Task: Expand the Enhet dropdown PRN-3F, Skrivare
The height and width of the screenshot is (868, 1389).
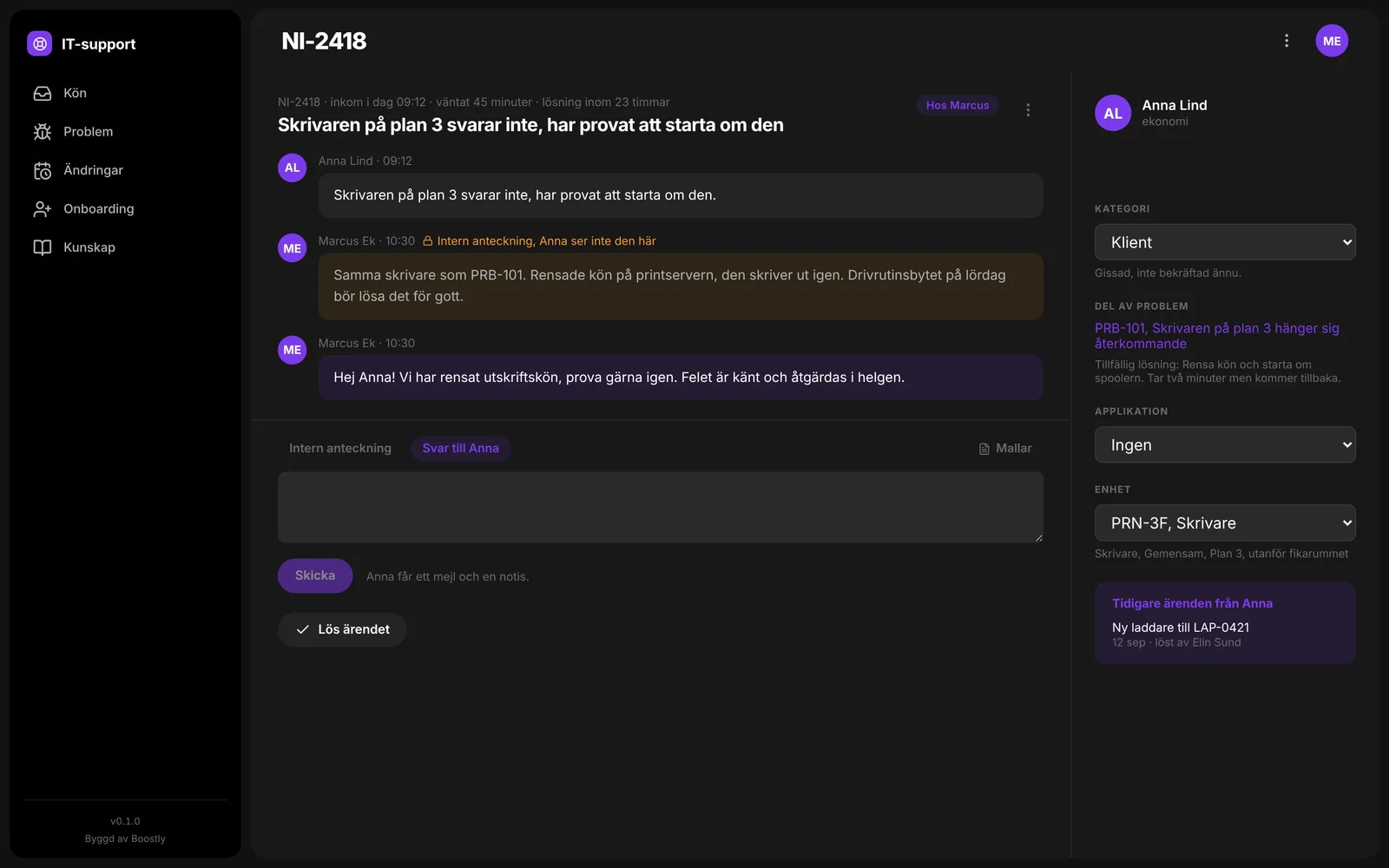Action: coord(1225,523)
